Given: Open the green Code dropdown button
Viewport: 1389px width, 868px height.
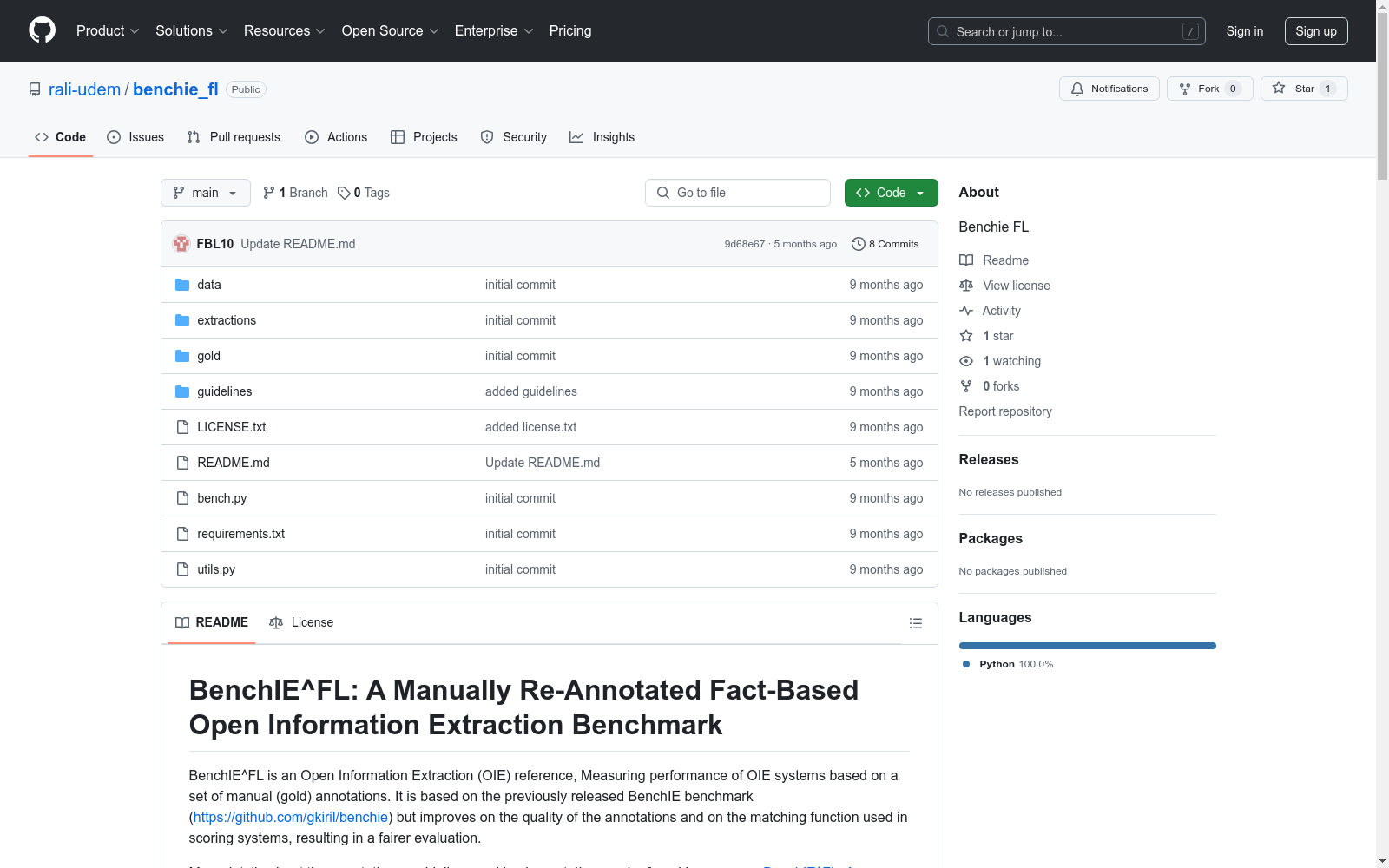Looking at the screenshot, I should tap(891, 193).
